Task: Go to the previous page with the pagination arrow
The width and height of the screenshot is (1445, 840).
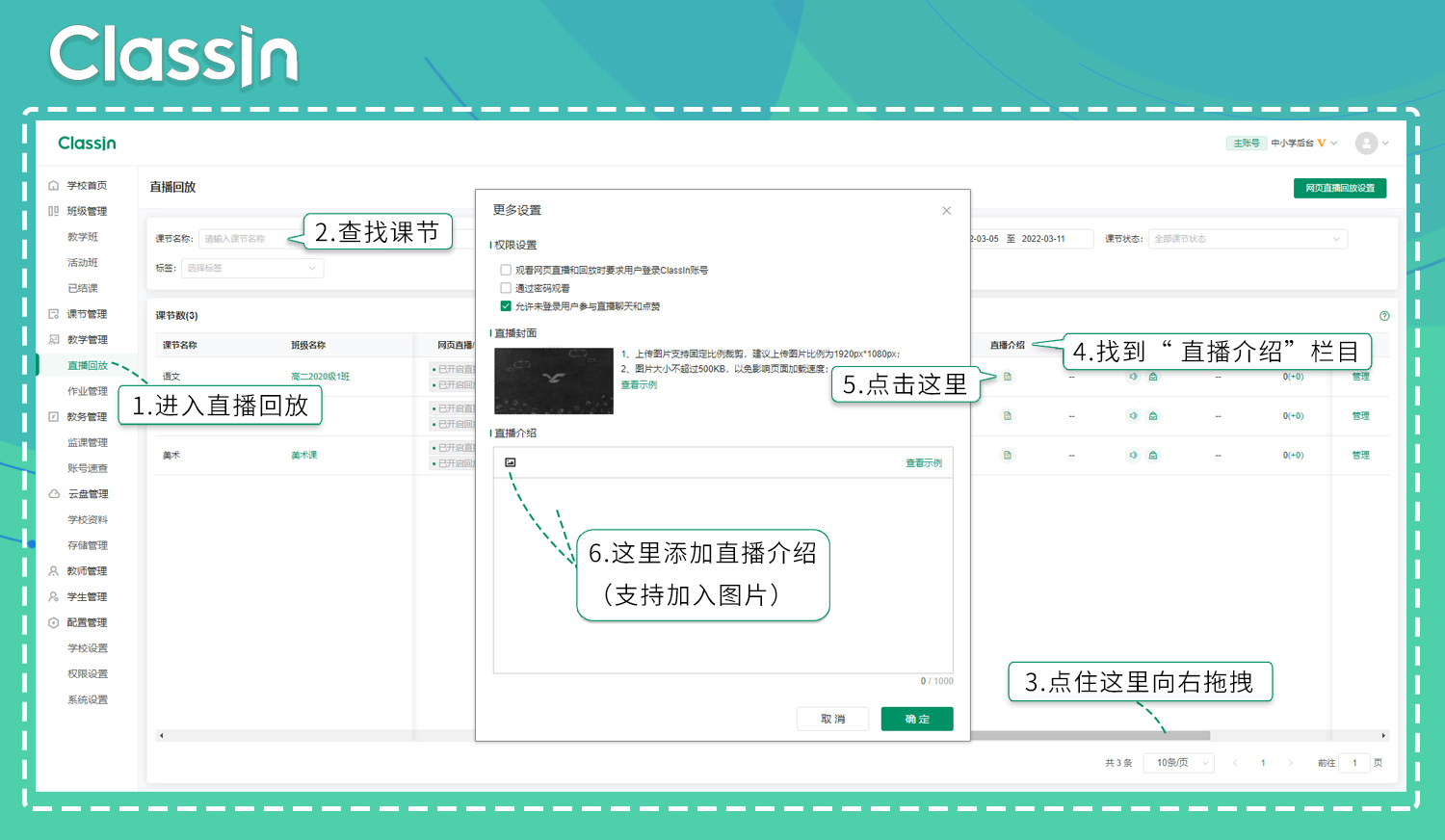Action: [1235, 763]
